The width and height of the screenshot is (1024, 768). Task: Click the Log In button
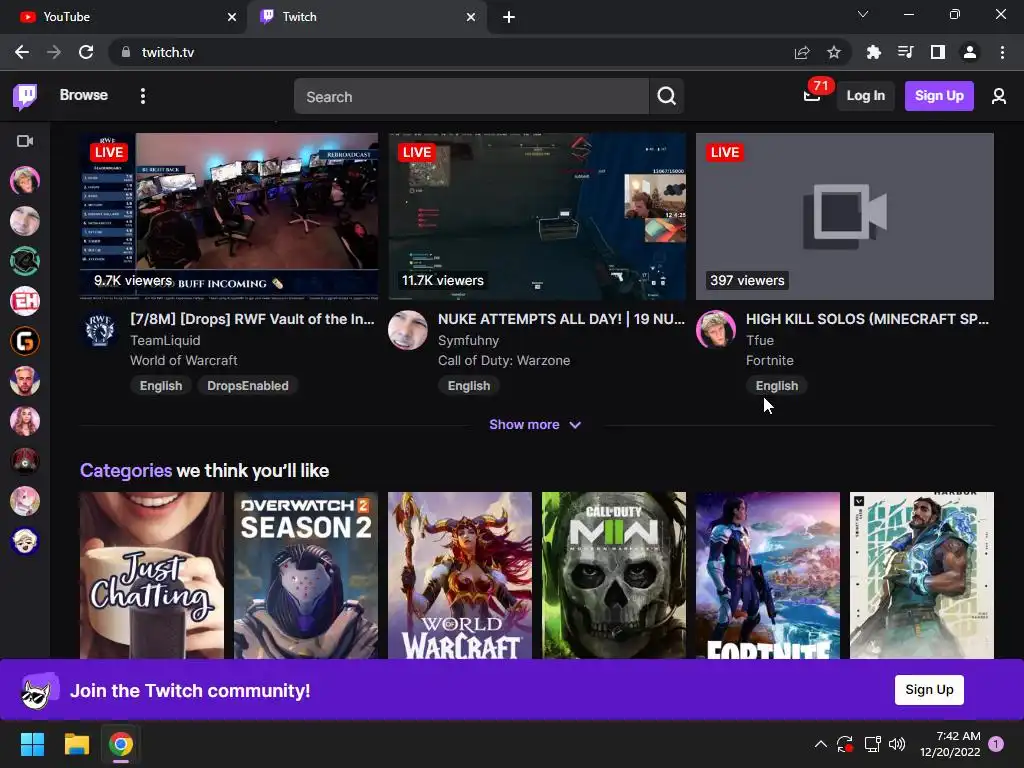pyautogui.click(x=865, y=96)
